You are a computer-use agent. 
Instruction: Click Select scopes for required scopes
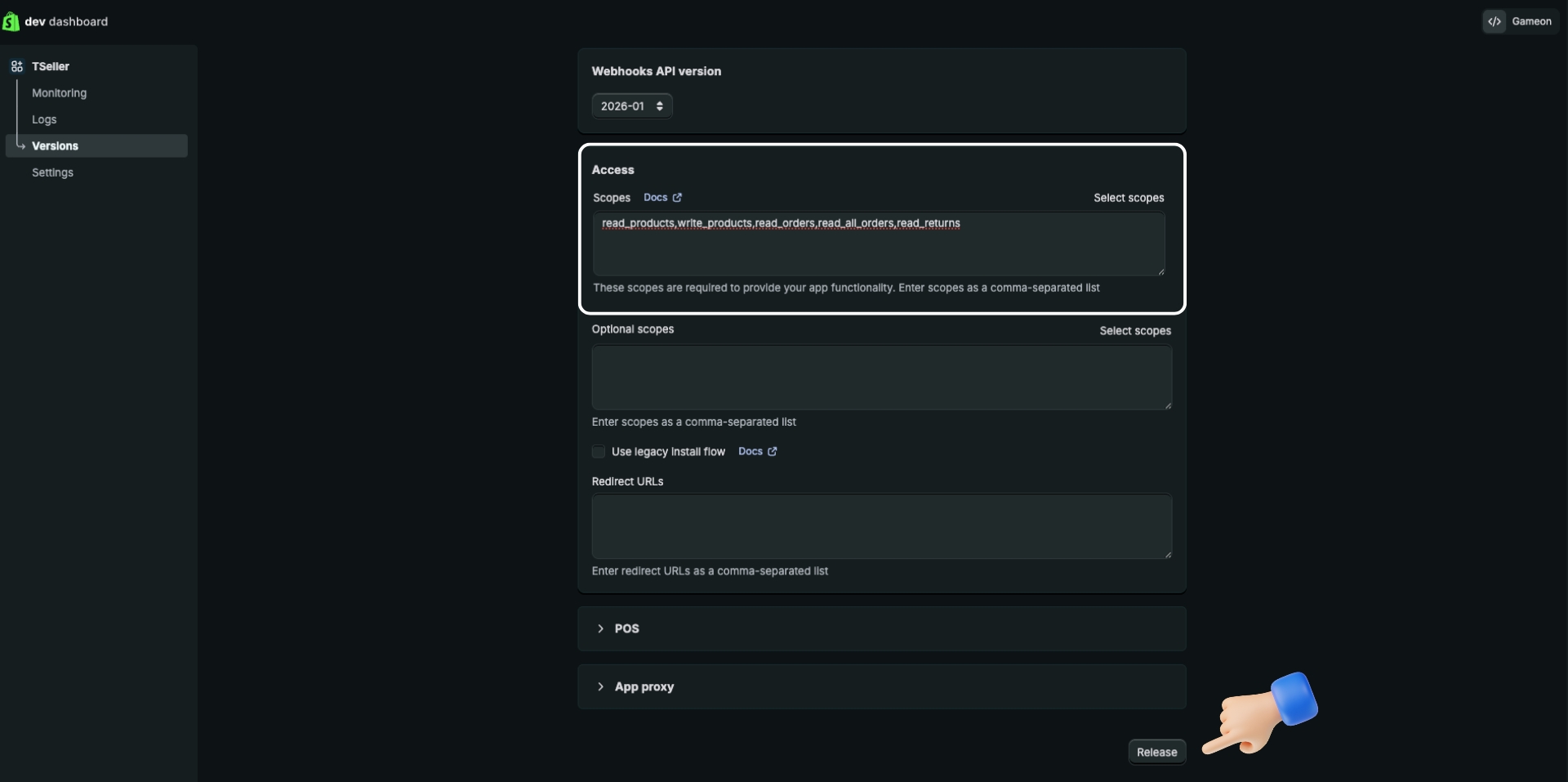tap(1128, 197)
